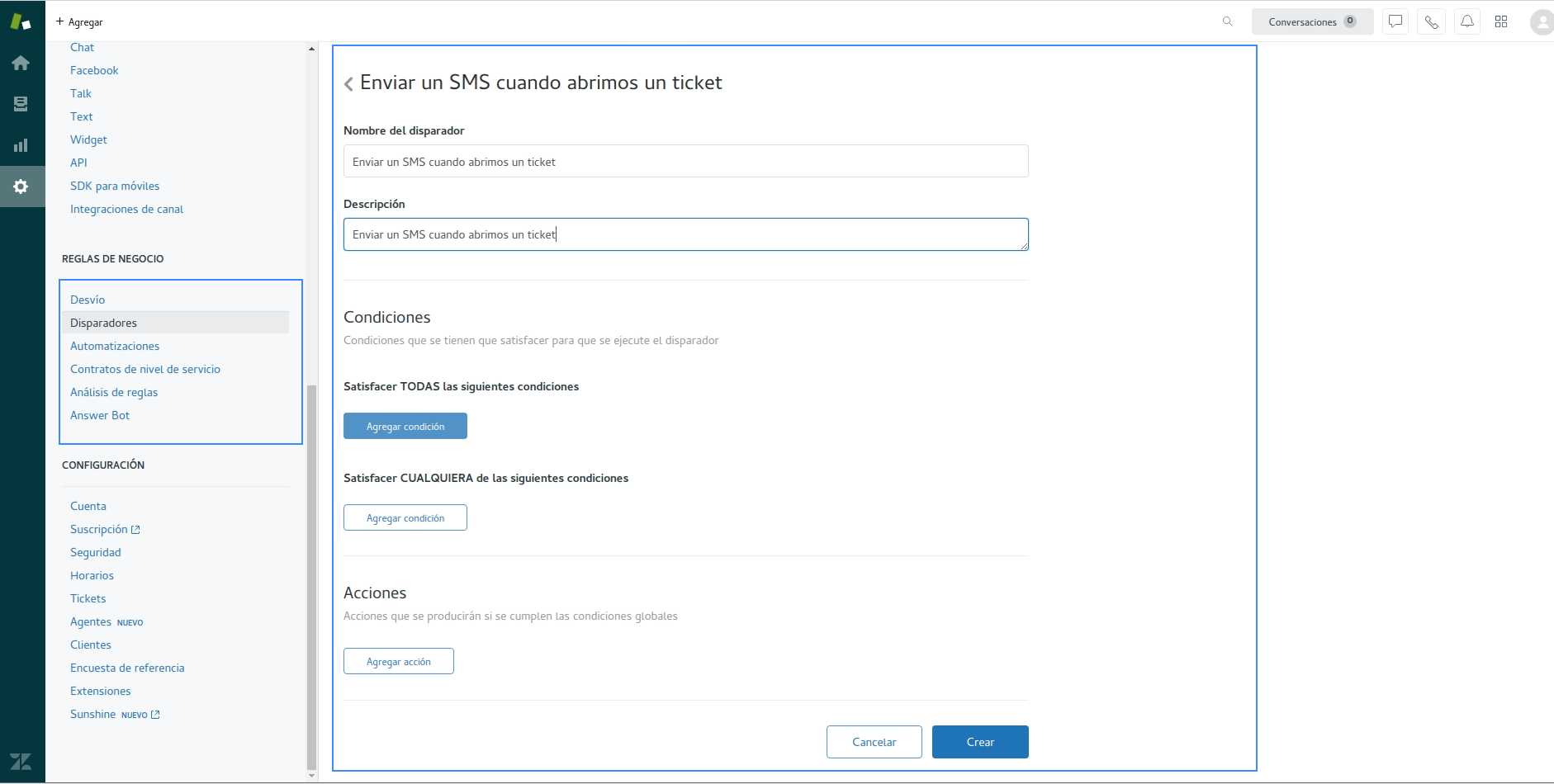The width and height of the screenshot is (1554, 784).
Task: Click the Nombre del disparador field
Action: (x=686, y=161)
